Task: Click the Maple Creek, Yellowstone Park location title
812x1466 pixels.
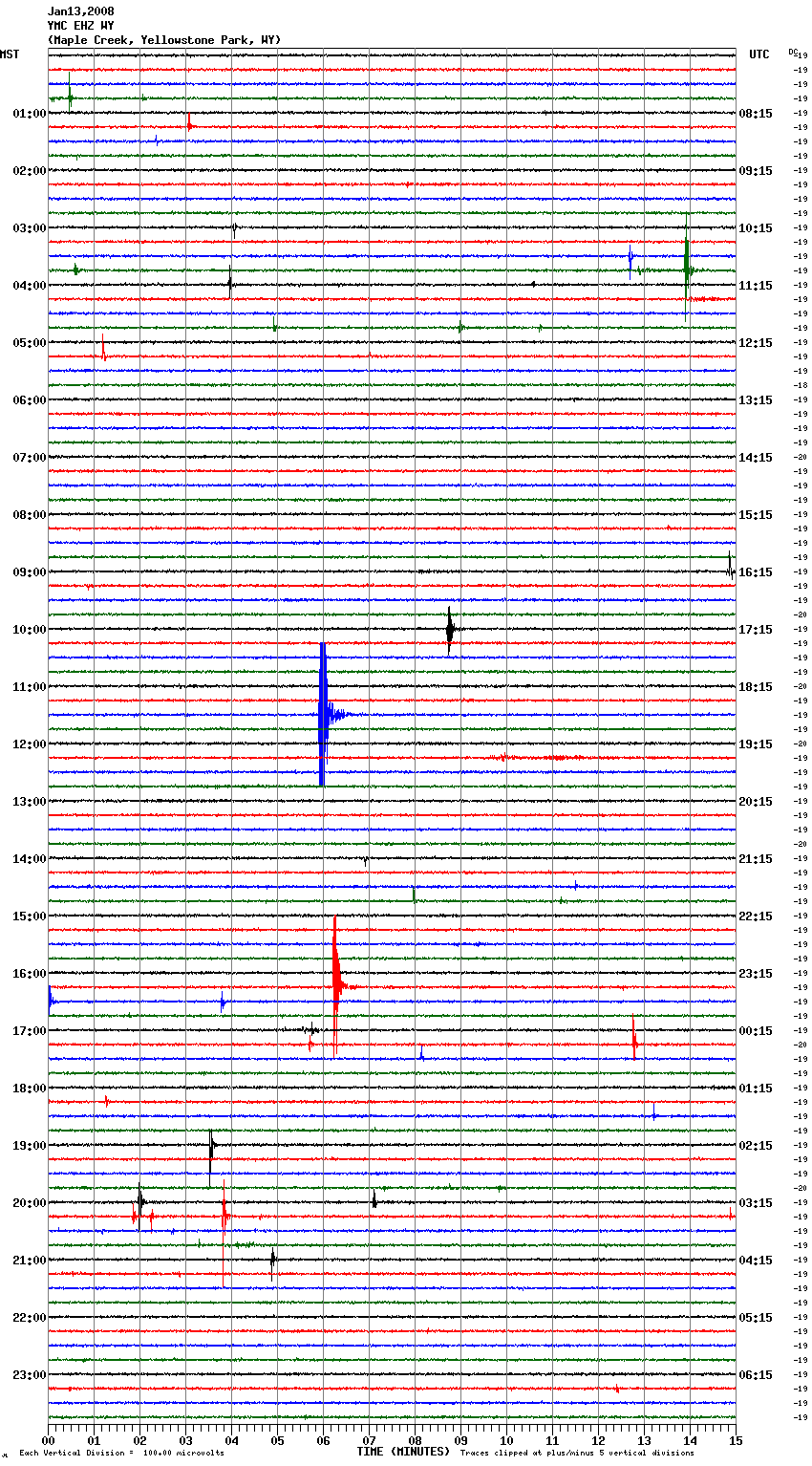Action: [x=164, y=40]
